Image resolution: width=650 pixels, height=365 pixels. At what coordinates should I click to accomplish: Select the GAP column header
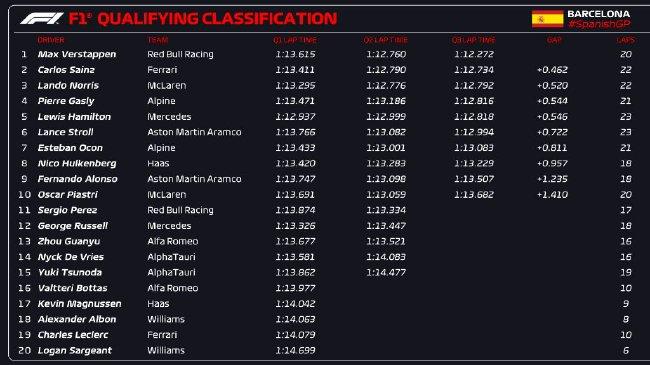coord(554,40)
